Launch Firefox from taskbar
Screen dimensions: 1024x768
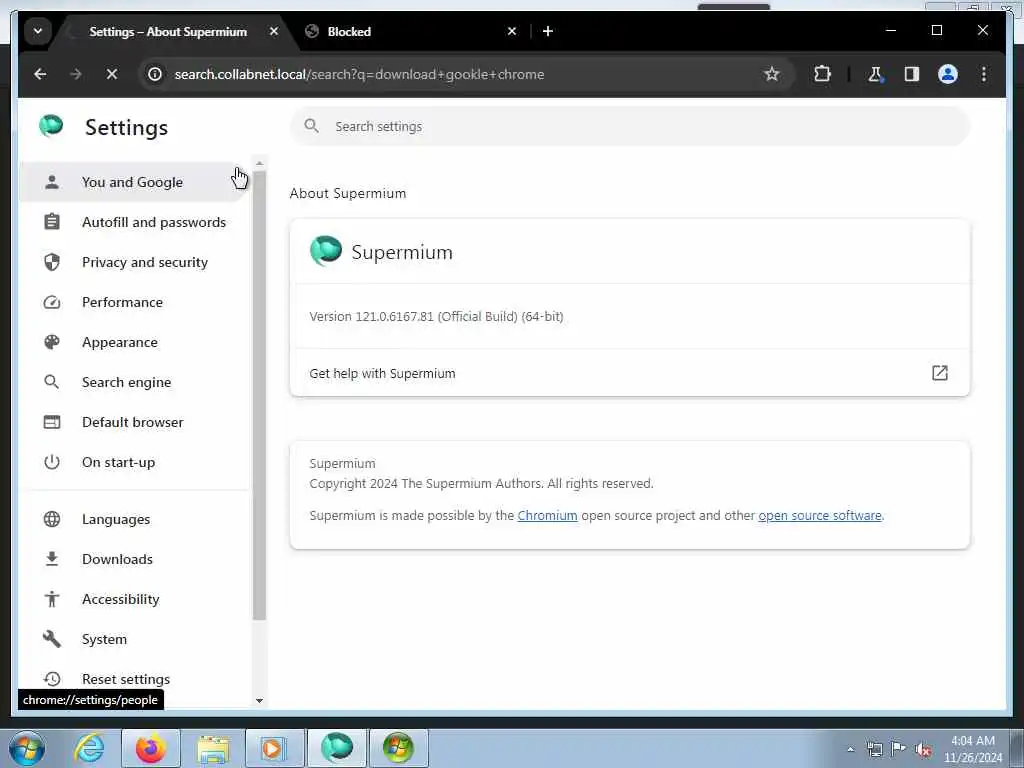[150, 748]
